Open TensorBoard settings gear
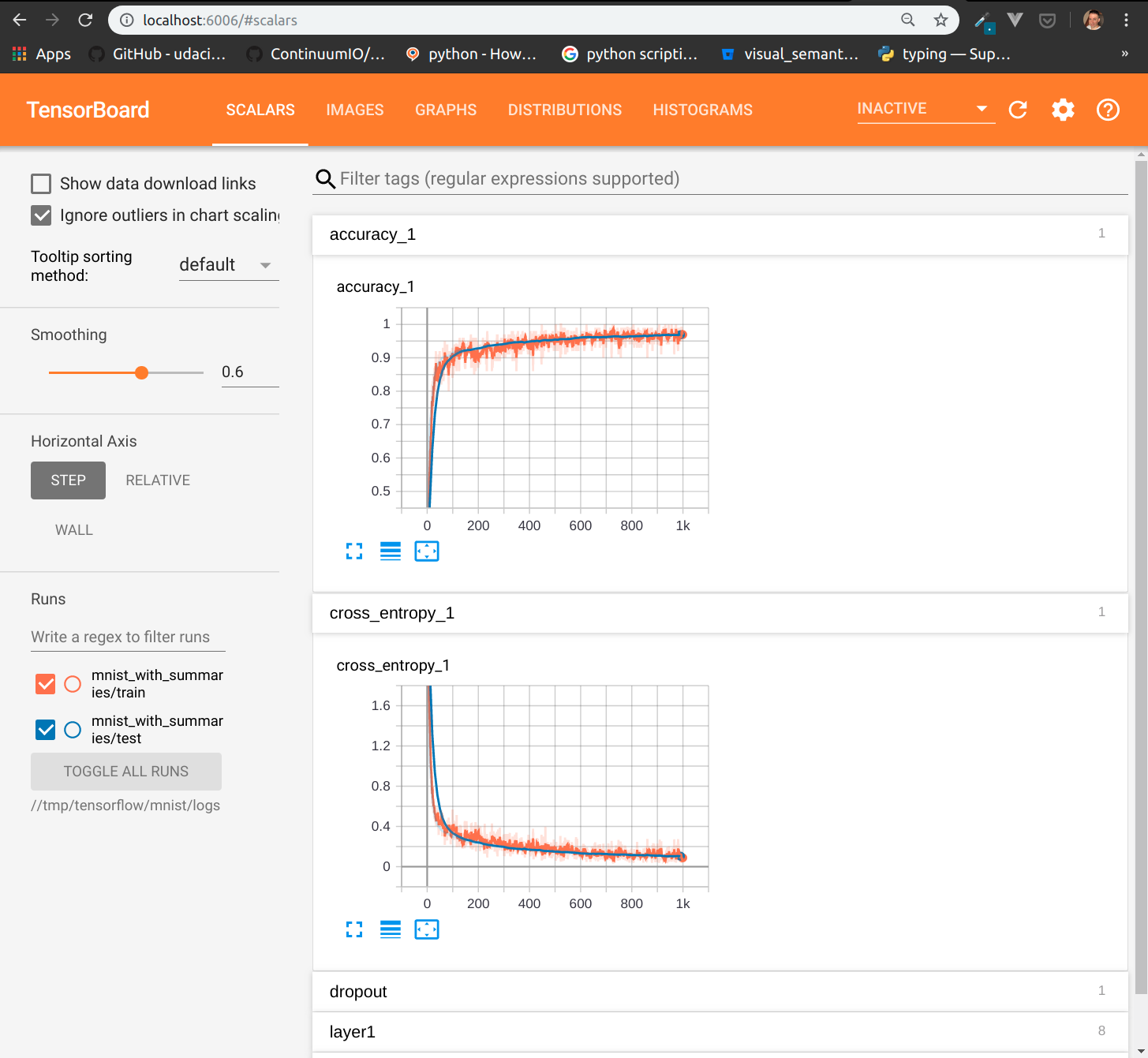Viewport: 1148px width, 1058px height. (x=1063, y=110)
